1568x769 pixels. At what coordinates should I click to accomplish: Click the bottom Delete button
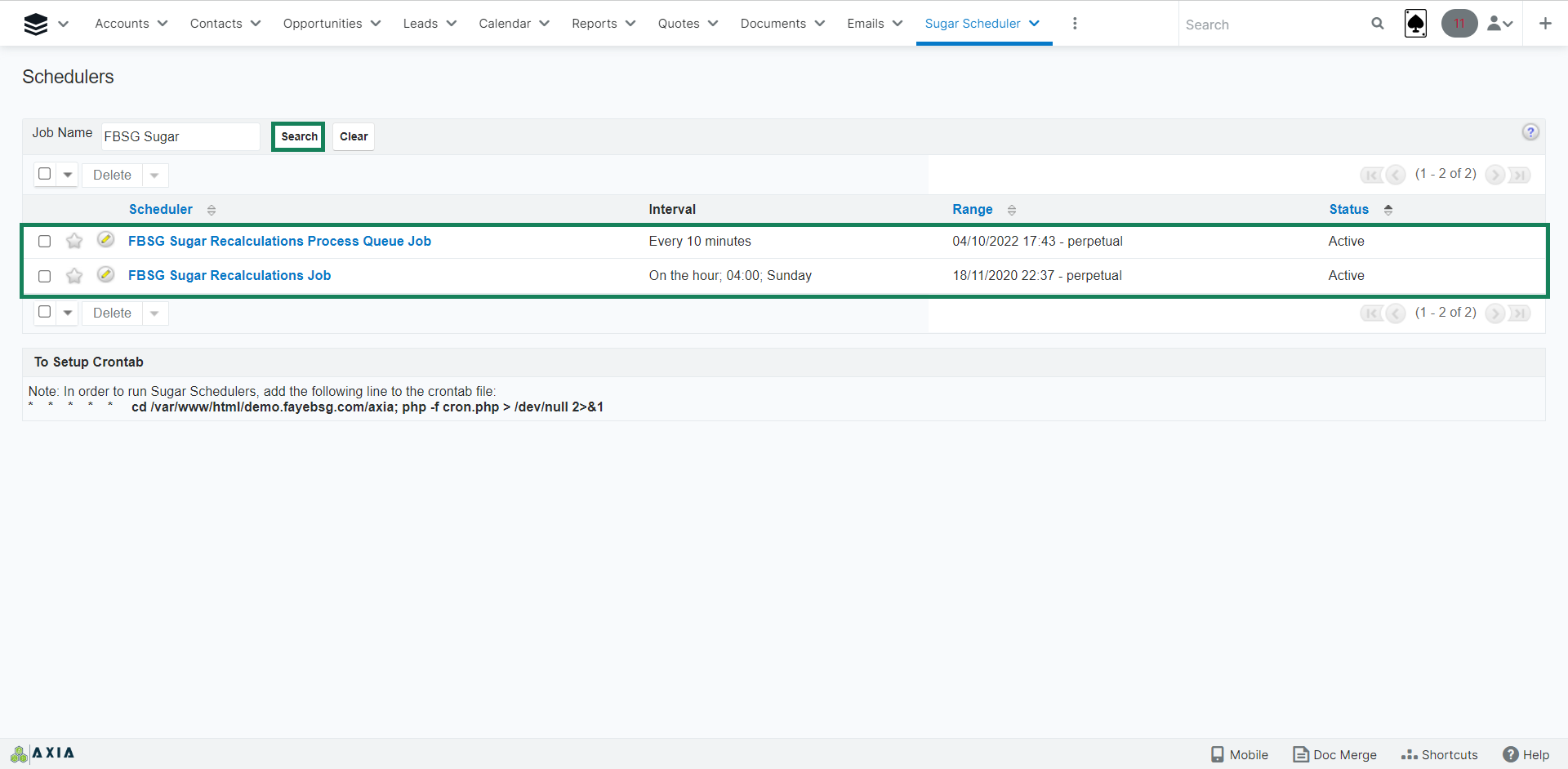pyautogui.click(x=112, y=313)
